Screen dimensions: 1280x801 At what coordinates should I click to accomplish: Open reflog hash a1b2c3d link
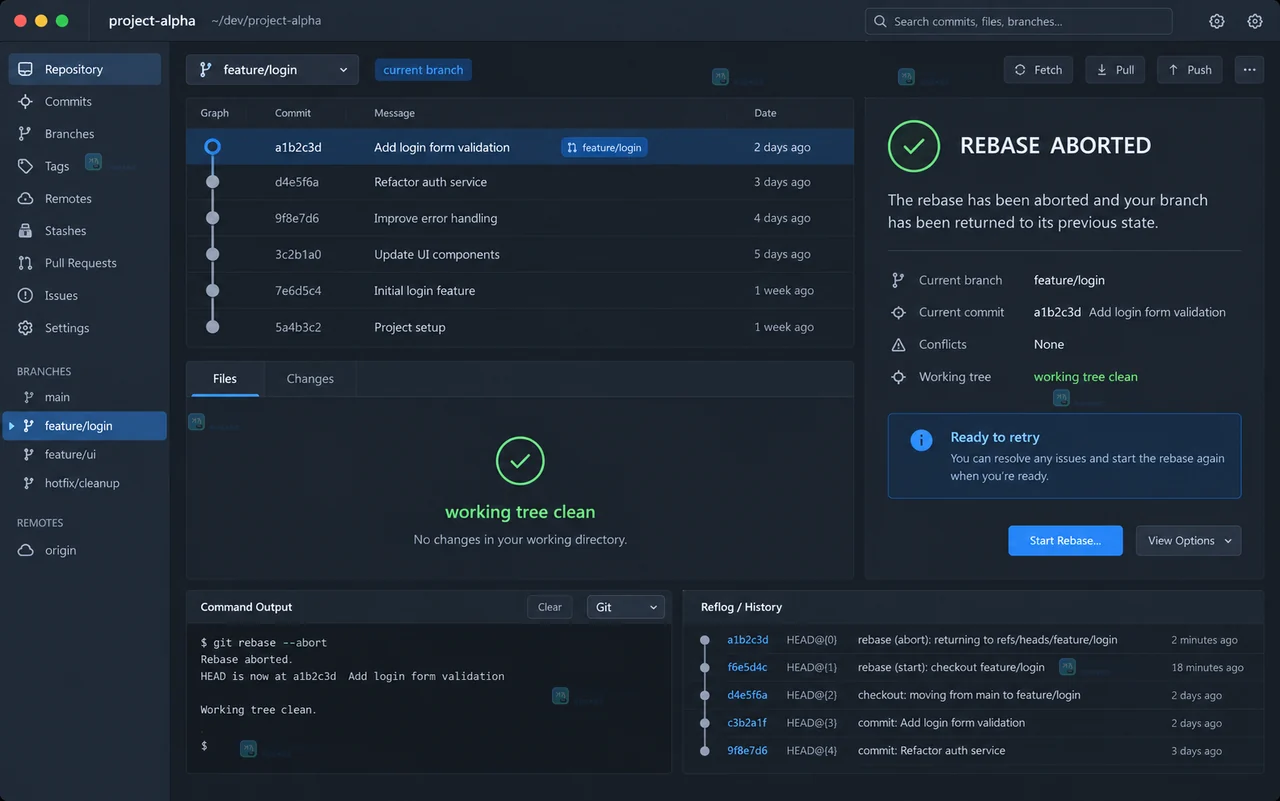point(748,640)
